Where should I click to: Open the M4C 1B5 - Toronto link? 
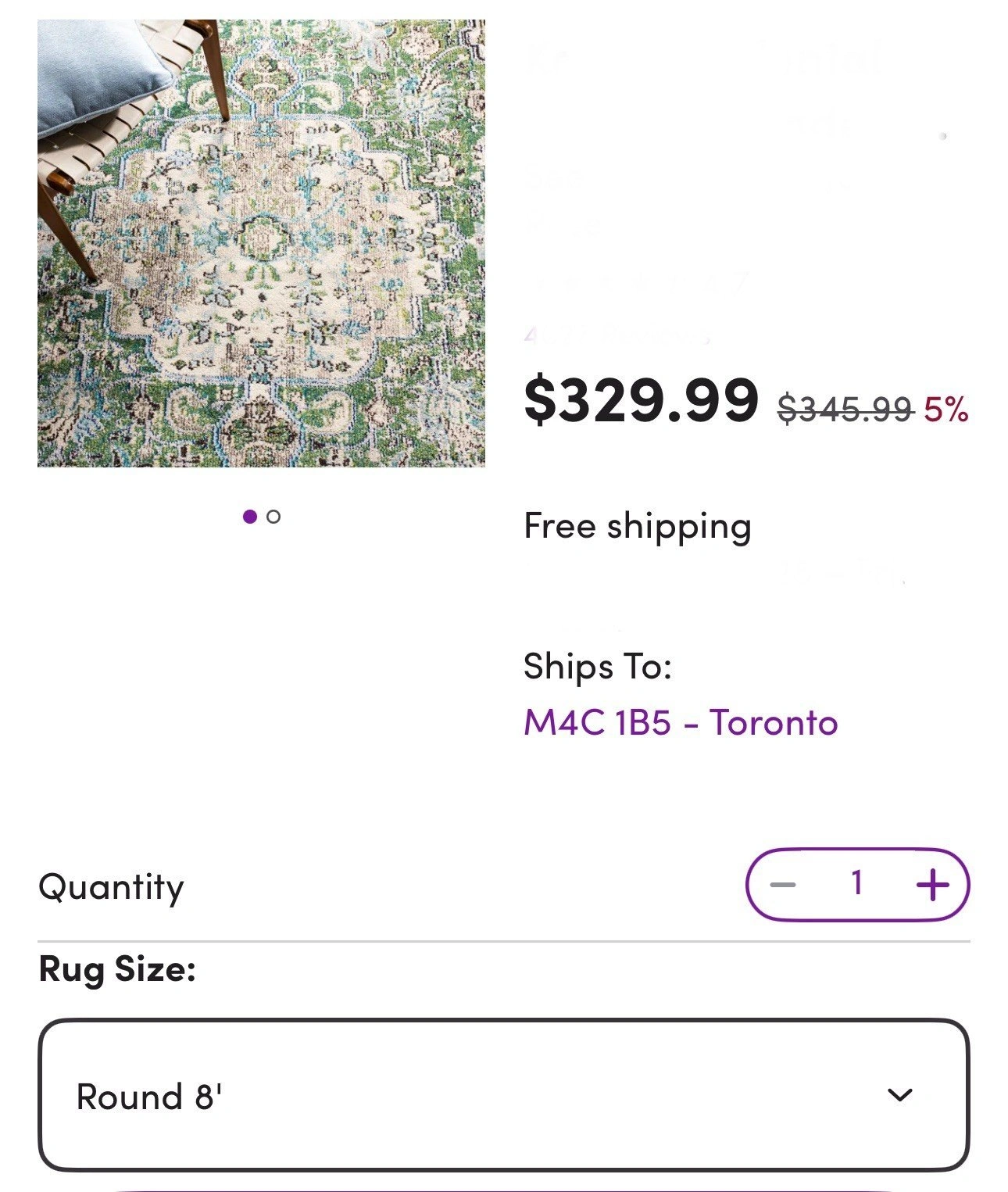[x=681, y=723]
